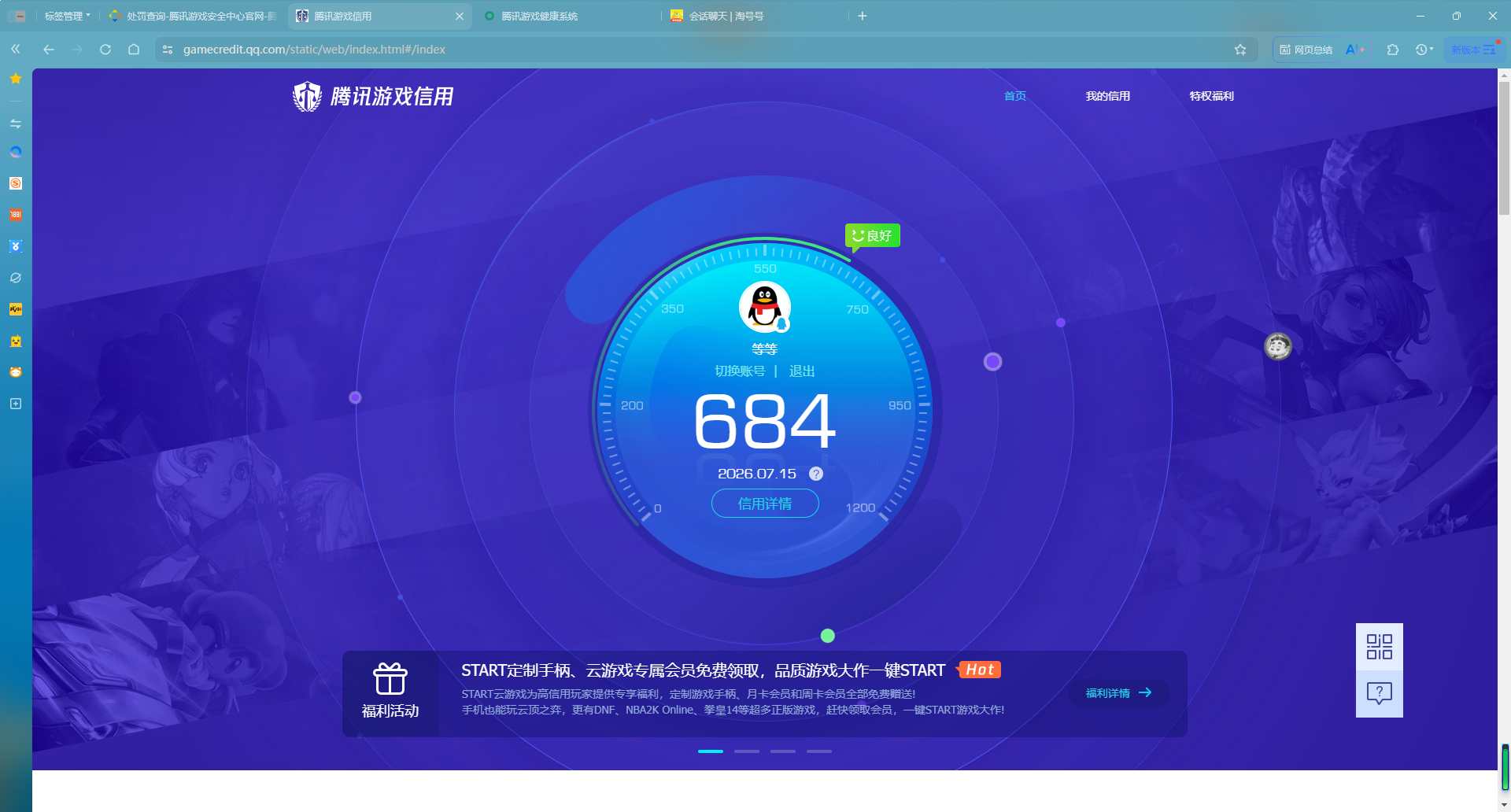Click the yellow star favorites sidebar icon
This screenshot has width=1511, height=812.
point(16,79)
